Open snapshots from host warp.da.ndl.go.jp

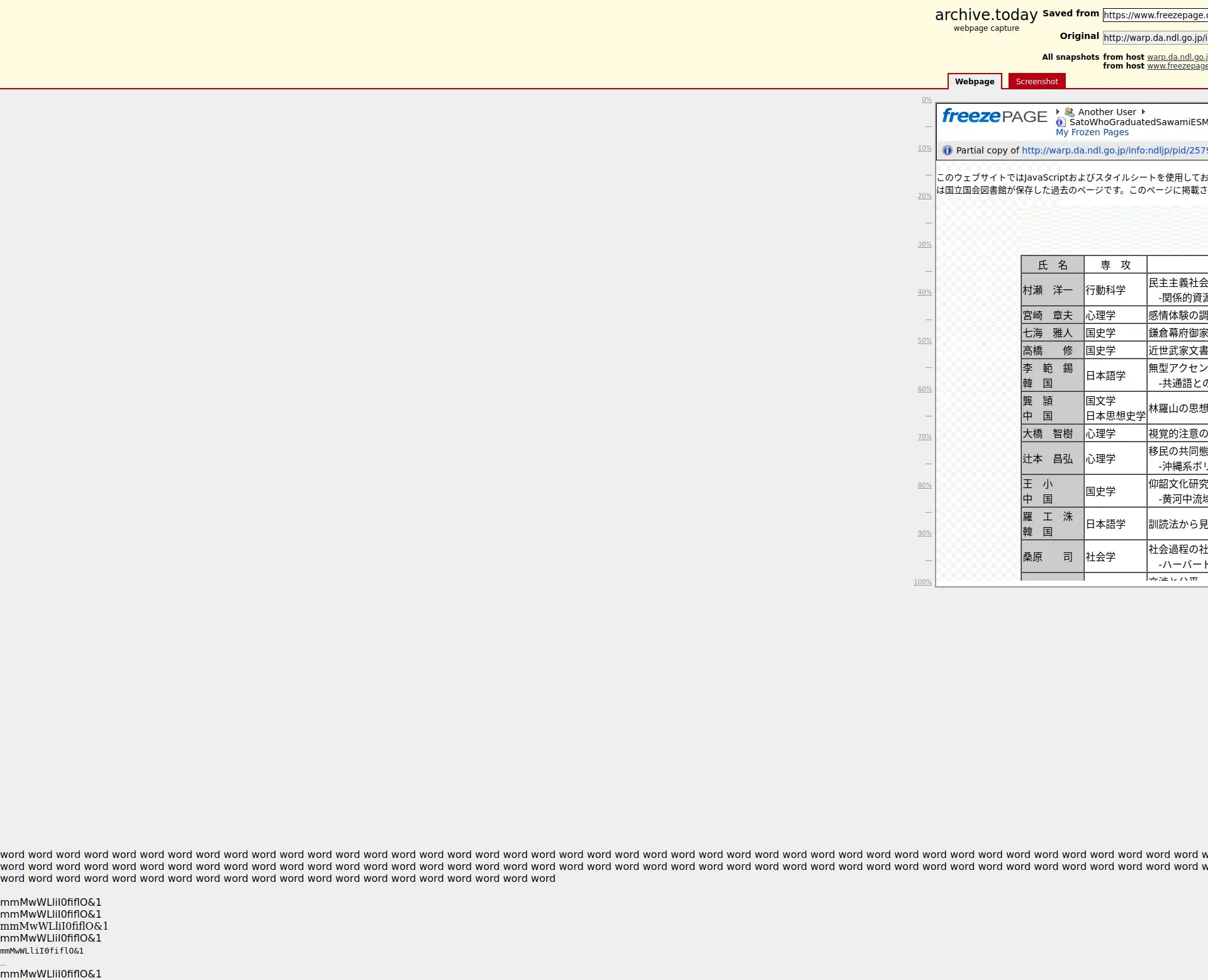pos(1177,57)
